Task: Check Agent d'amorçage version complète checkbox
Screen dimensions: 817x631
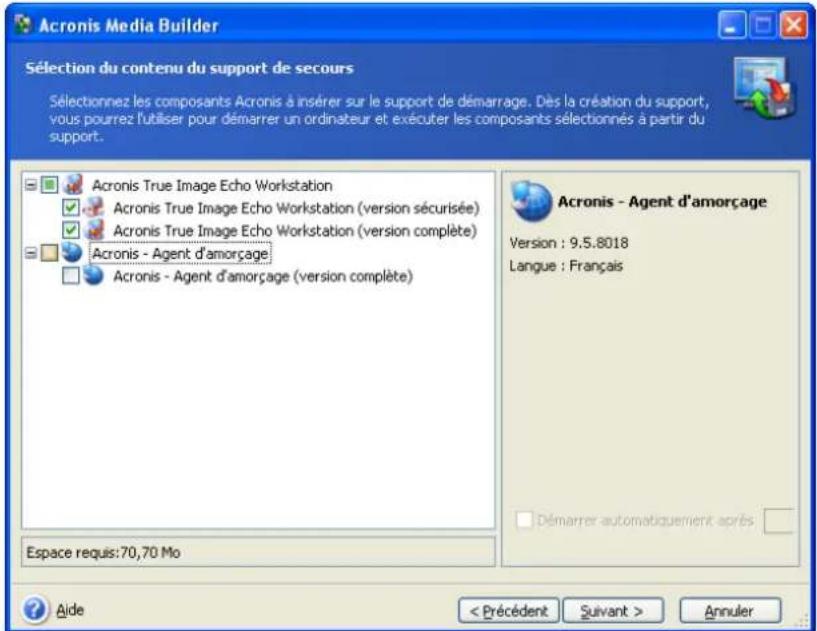Action: point(70,276)
